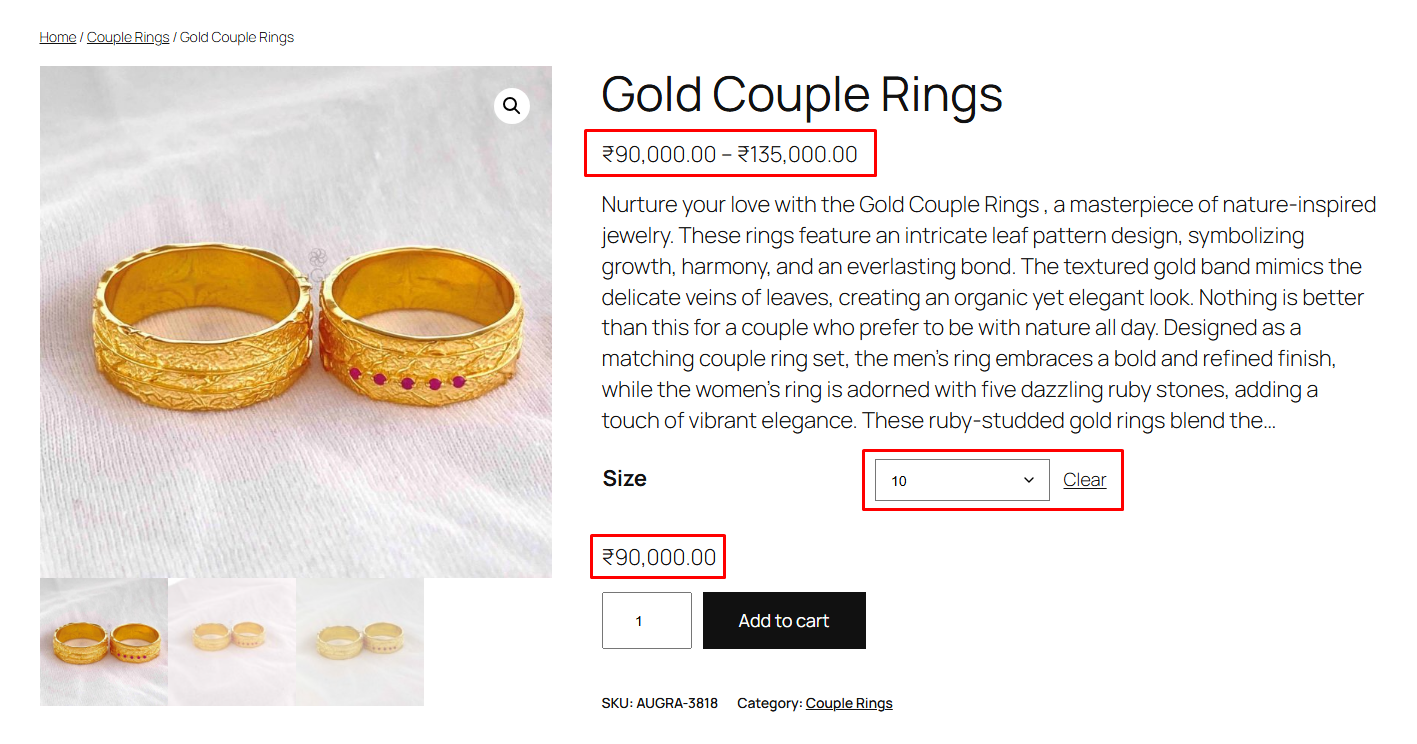The image size is (1417, 744).
Task: Select the second faded ring thumbnail
Action: coord(232,642)
